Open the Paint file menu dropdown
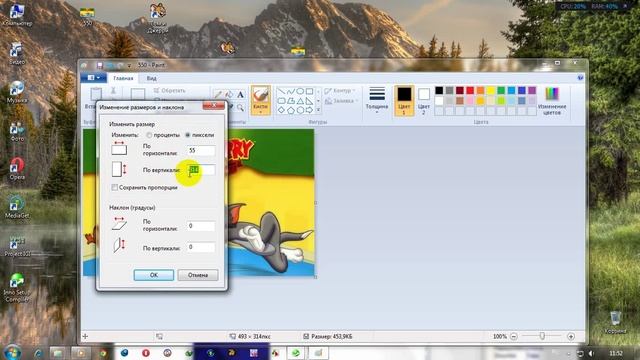 click(x=93, y=78)
